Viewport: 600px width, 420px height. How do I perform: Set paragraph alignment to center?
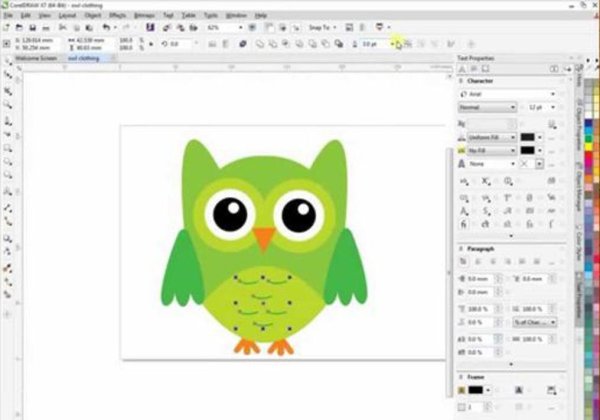[492, 262]
